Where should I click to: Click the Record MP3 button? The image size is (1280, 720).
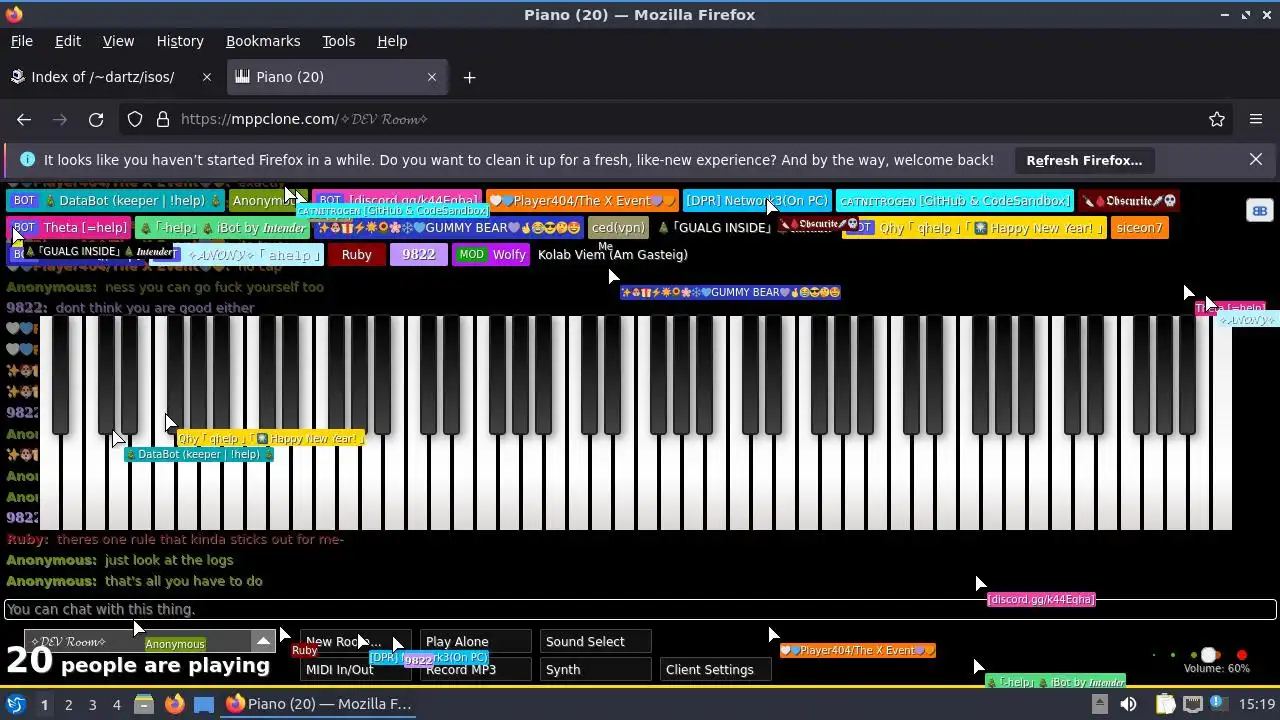(x=475, y=670)
